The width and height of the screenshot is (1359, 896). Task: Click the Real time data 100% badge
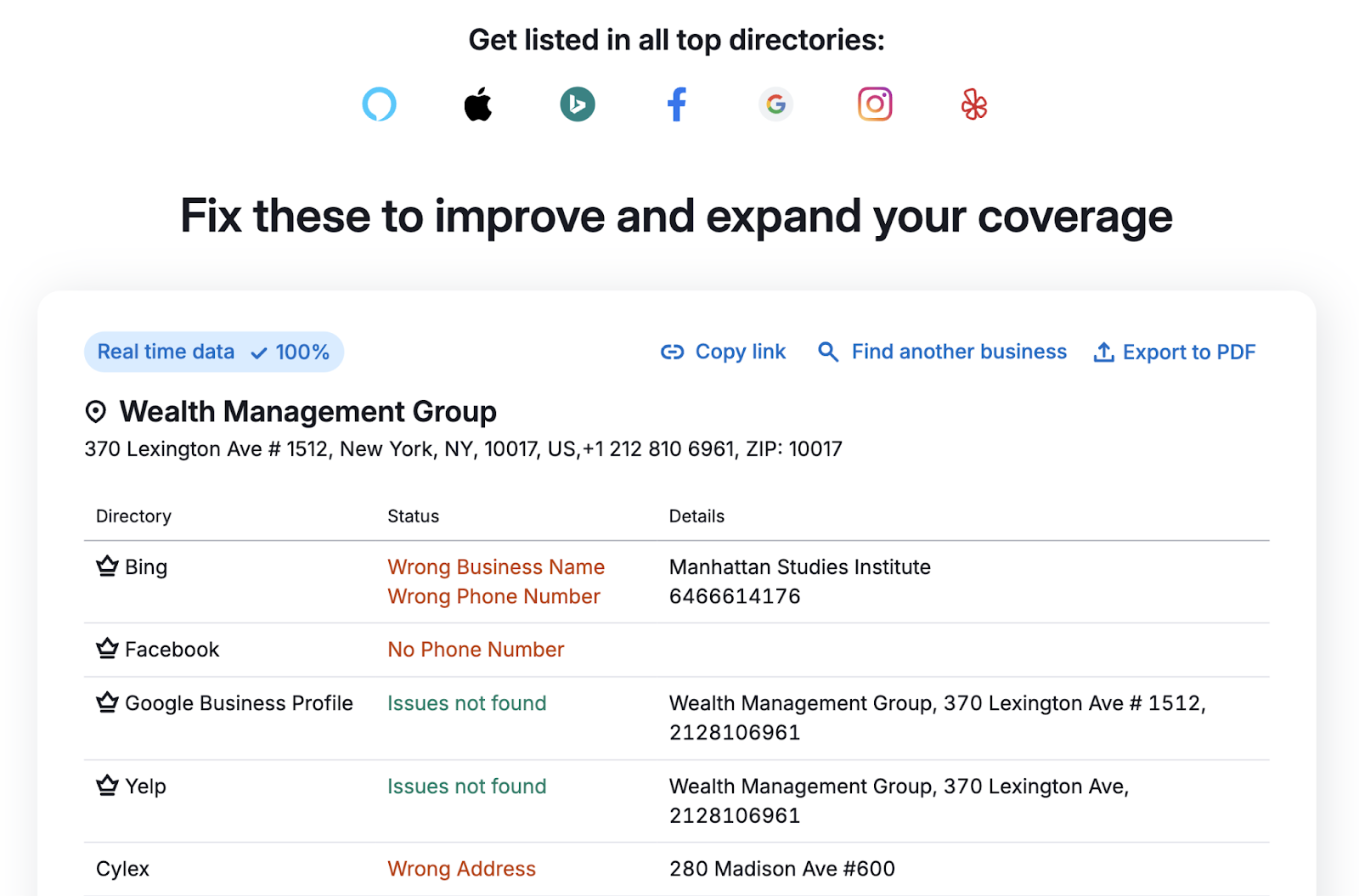(213, 352)
